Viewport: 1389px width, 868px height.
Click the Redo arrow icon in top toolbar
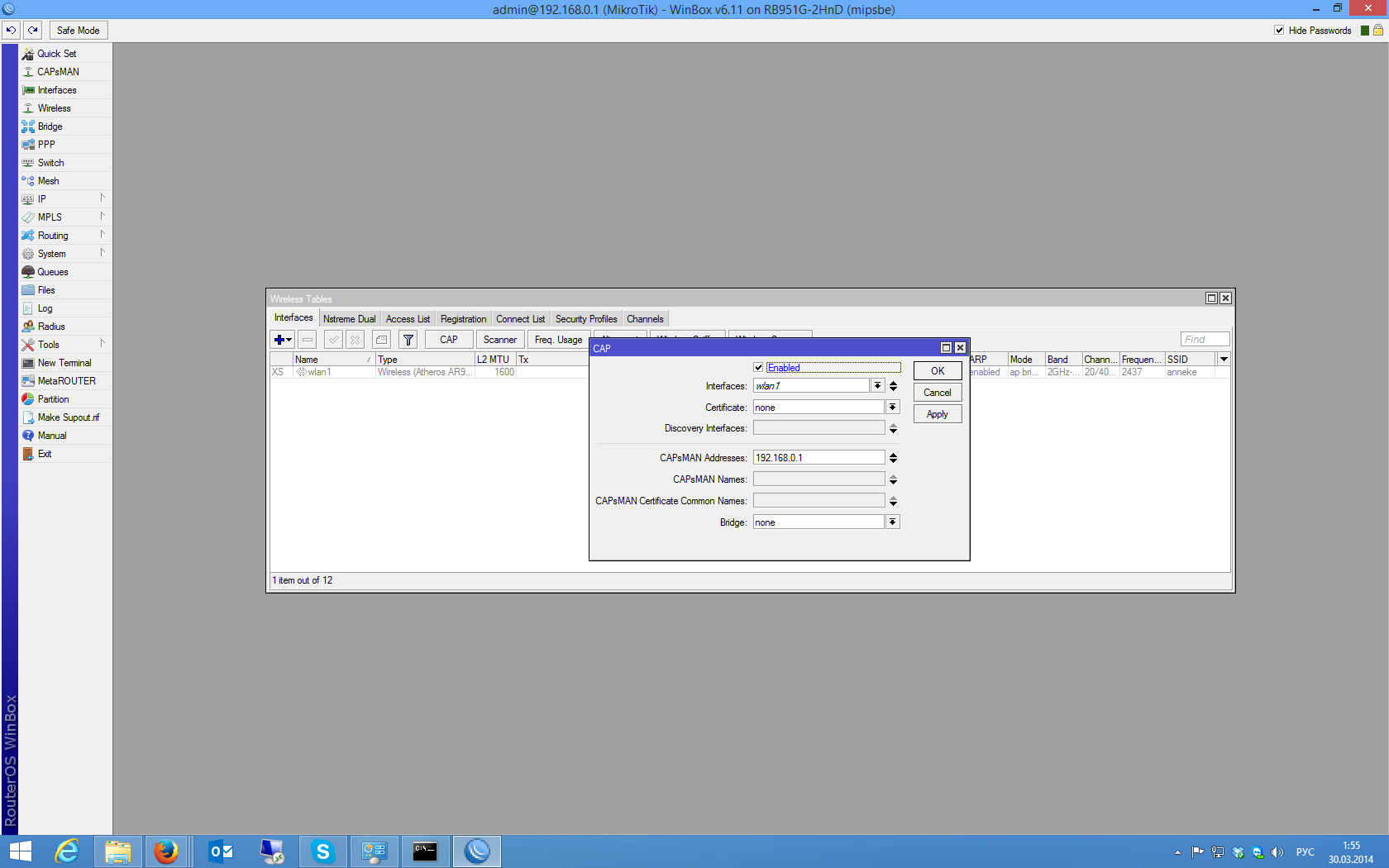33,31
